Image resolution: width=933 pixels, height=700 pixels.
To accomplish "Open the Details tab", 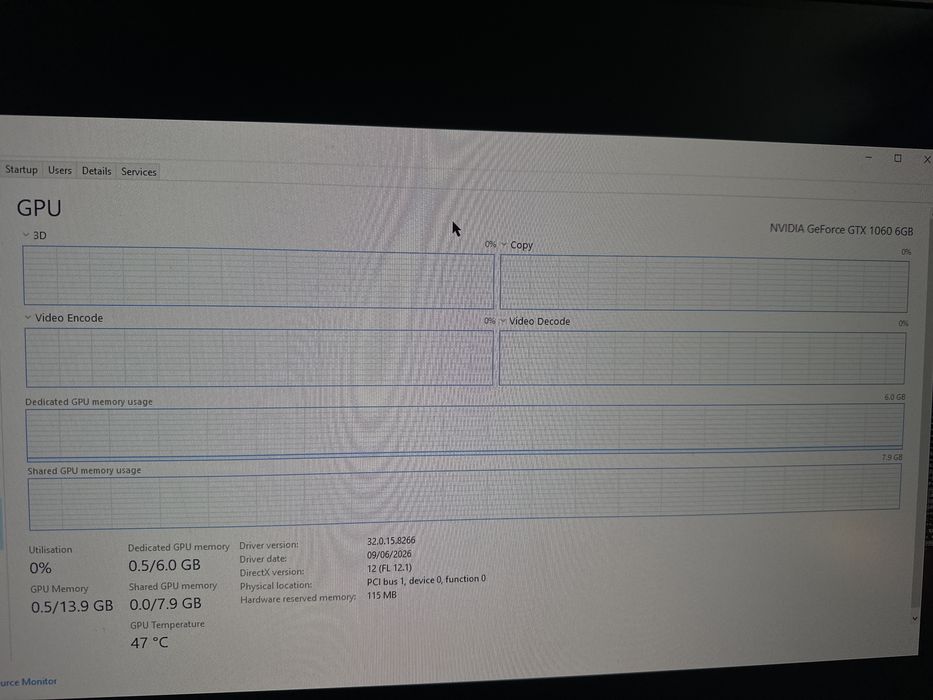I will 96,171.
